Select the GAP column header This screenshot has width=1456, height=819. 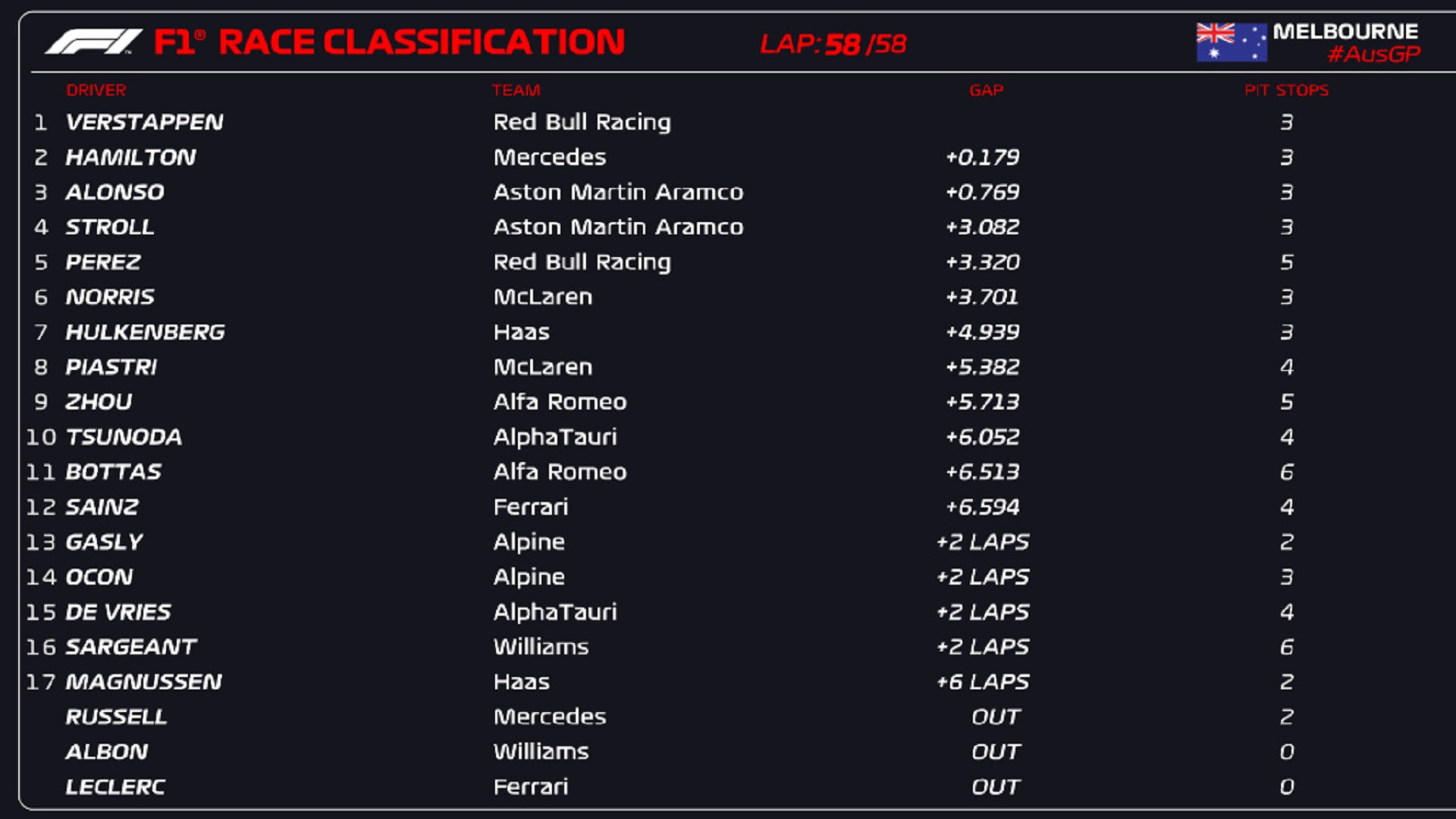coord(987,92)
